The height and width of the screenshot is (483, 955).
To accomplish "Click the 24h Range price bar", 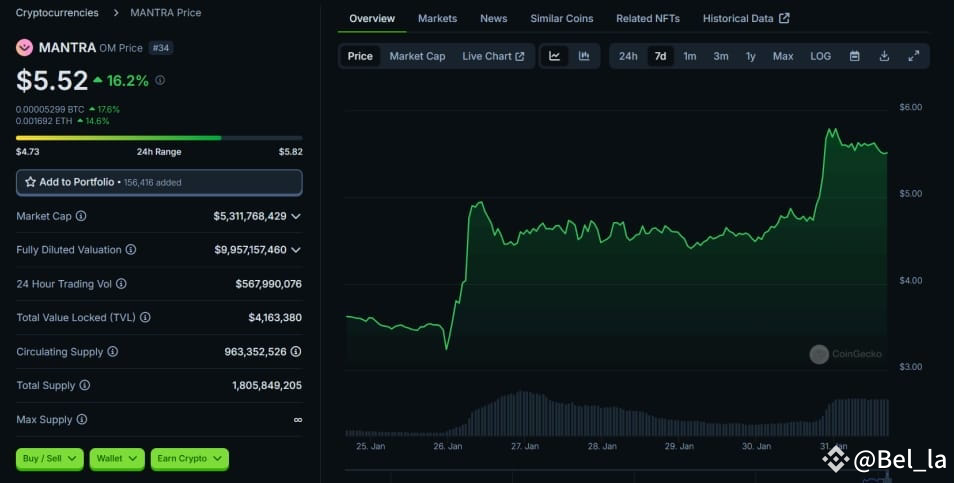I will click(x=159, y=138).
